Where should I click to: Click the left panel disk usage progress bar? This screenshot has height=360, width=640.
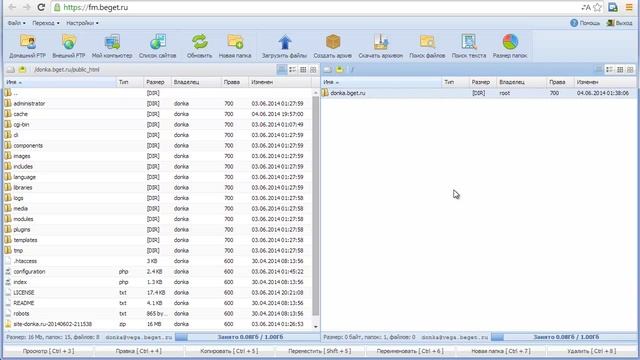click(x=247, y=337)
